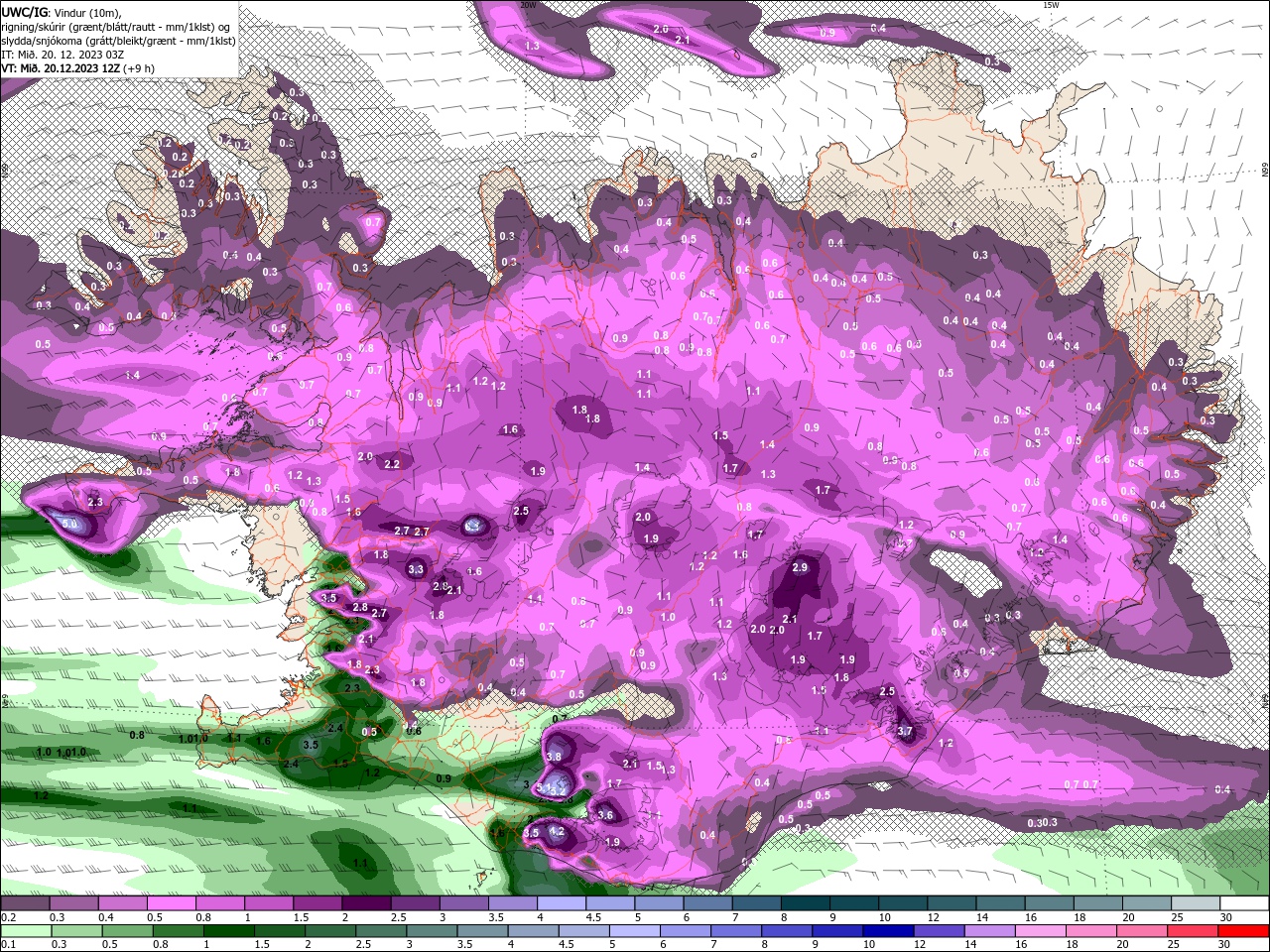
Task: Select the darkest purple 2–2.5 swatch in upper legend row
Action: [366, 903]
